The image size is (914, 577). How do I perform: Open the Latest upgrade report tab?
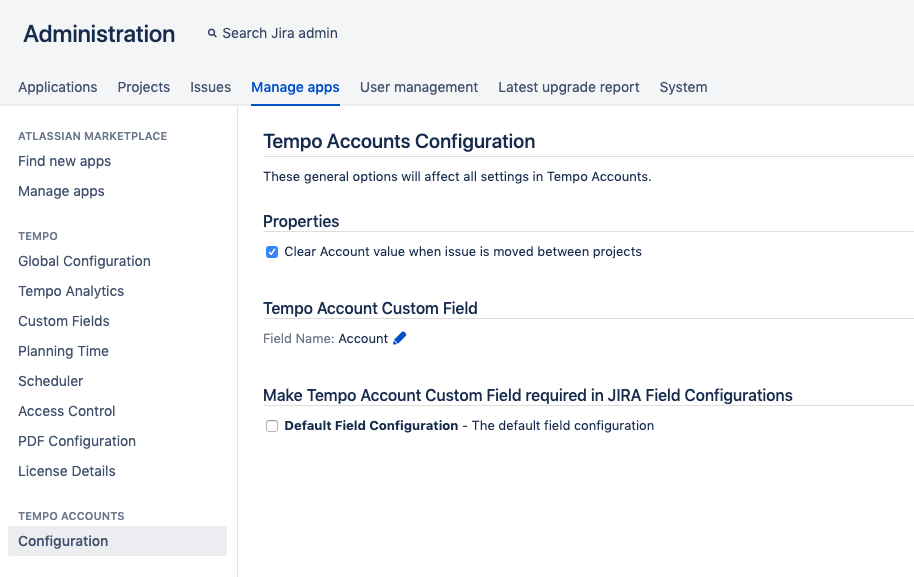(568, 87)
